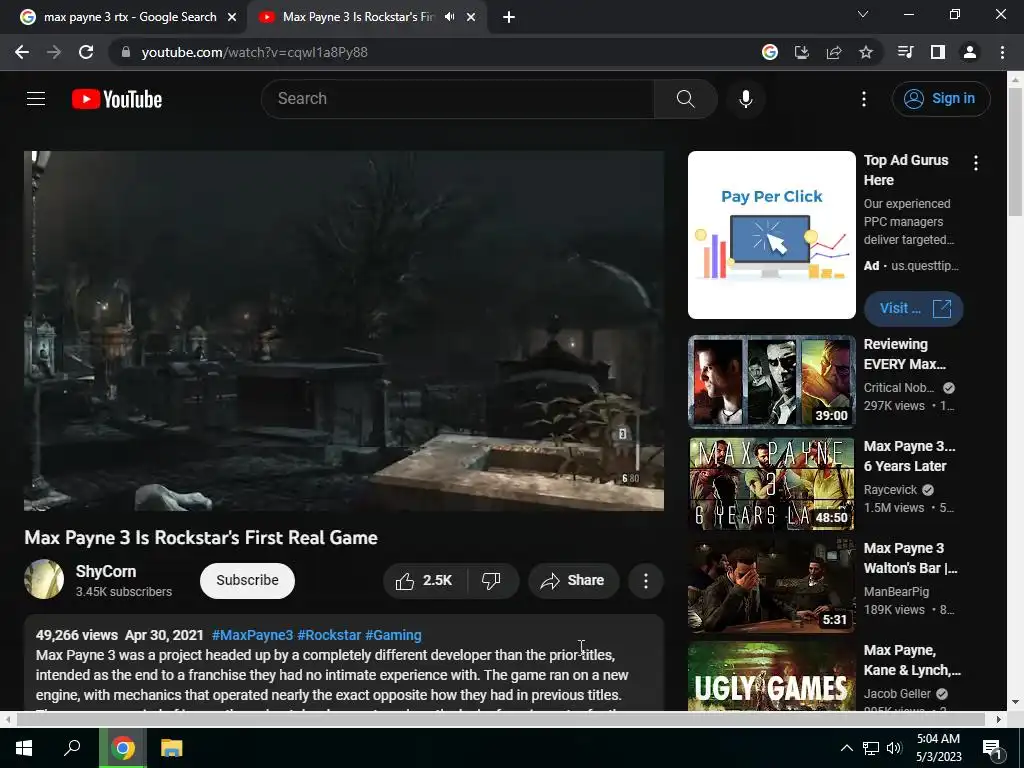Bookmark this page with star icon

[x=866, y=52]
